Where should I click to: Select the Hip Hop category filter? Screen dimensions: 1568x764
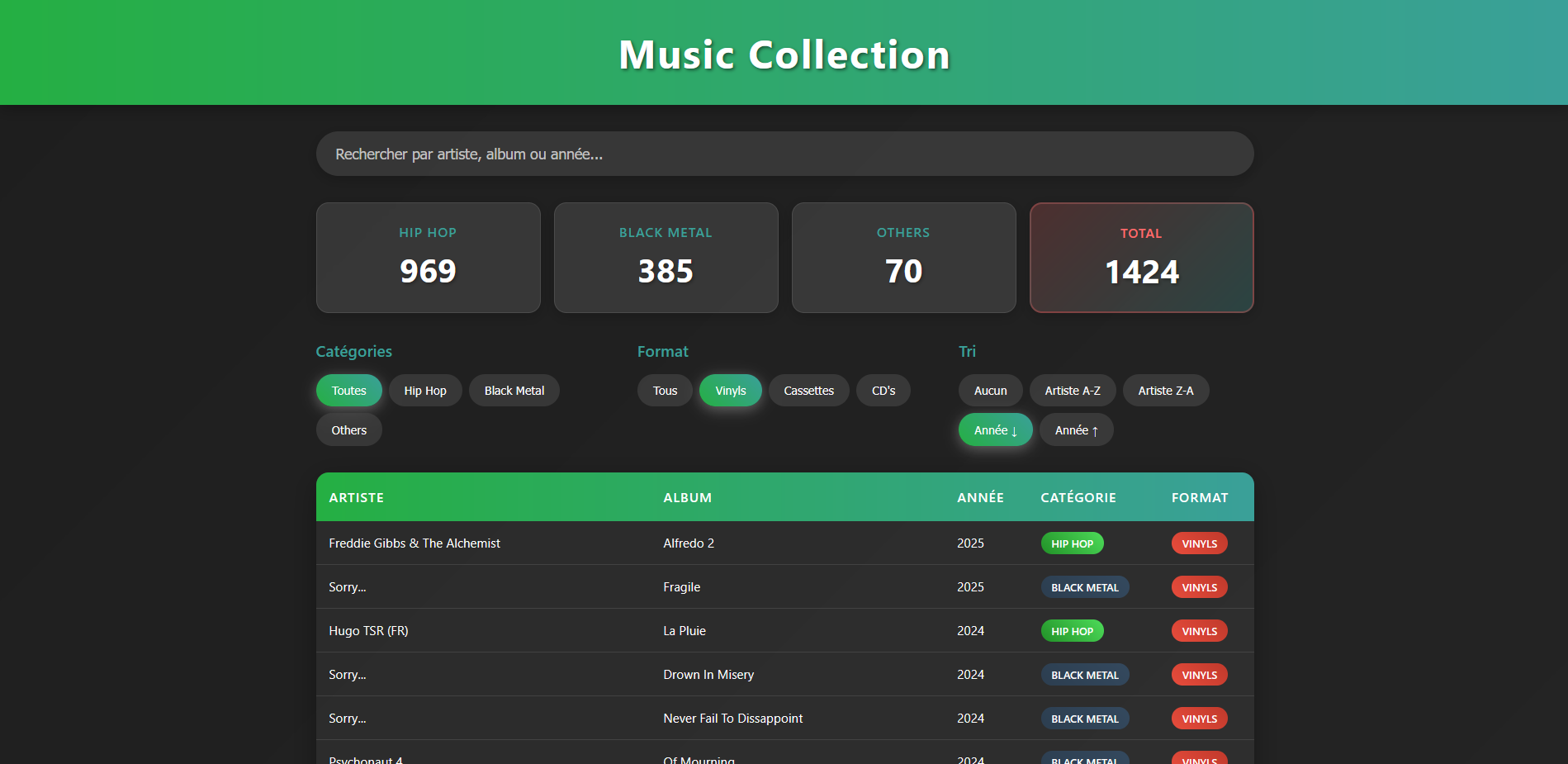424,390
